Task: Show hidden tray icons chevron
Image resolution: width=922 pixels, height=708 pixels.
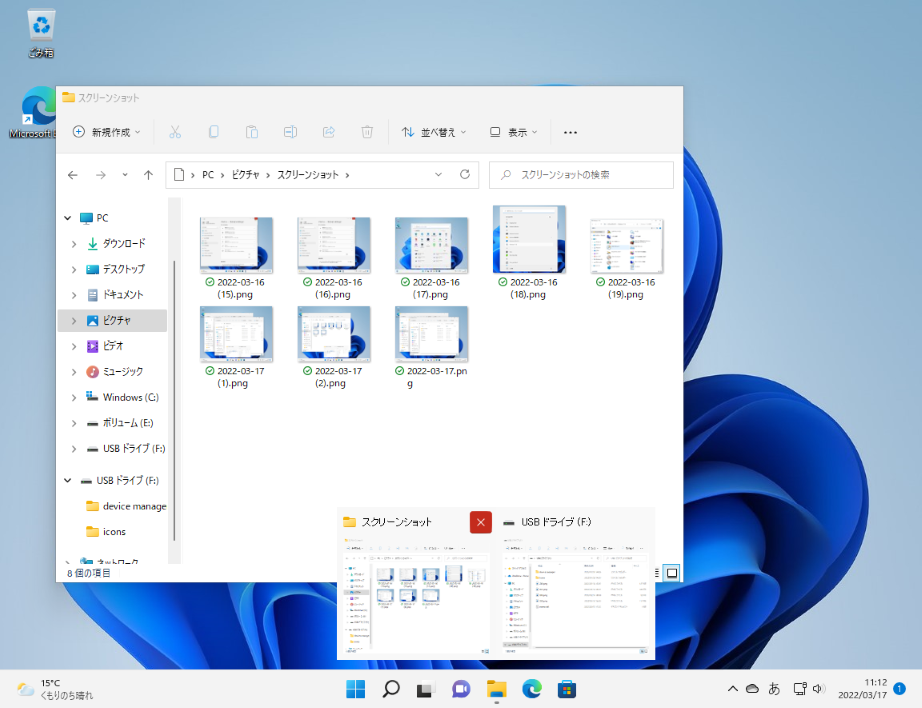Action: (x=733, y=689)
